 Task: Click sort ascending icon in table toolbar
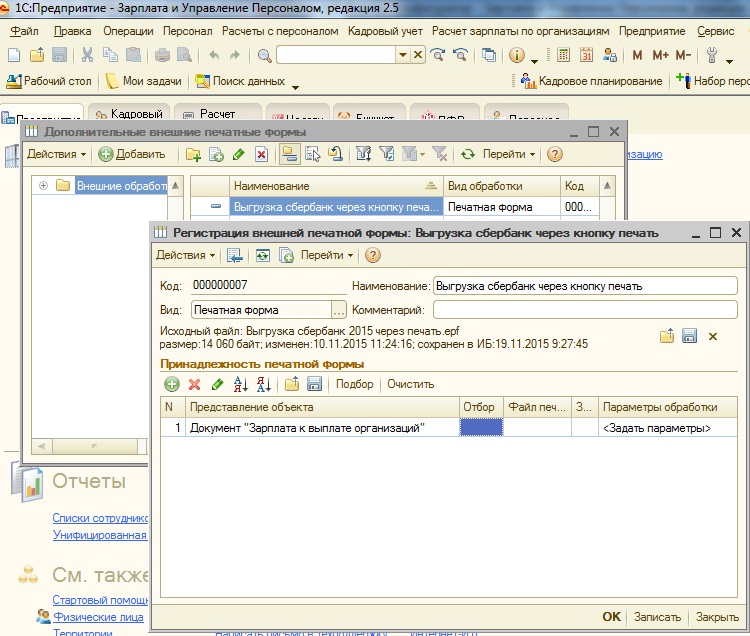tap(241, 384)
